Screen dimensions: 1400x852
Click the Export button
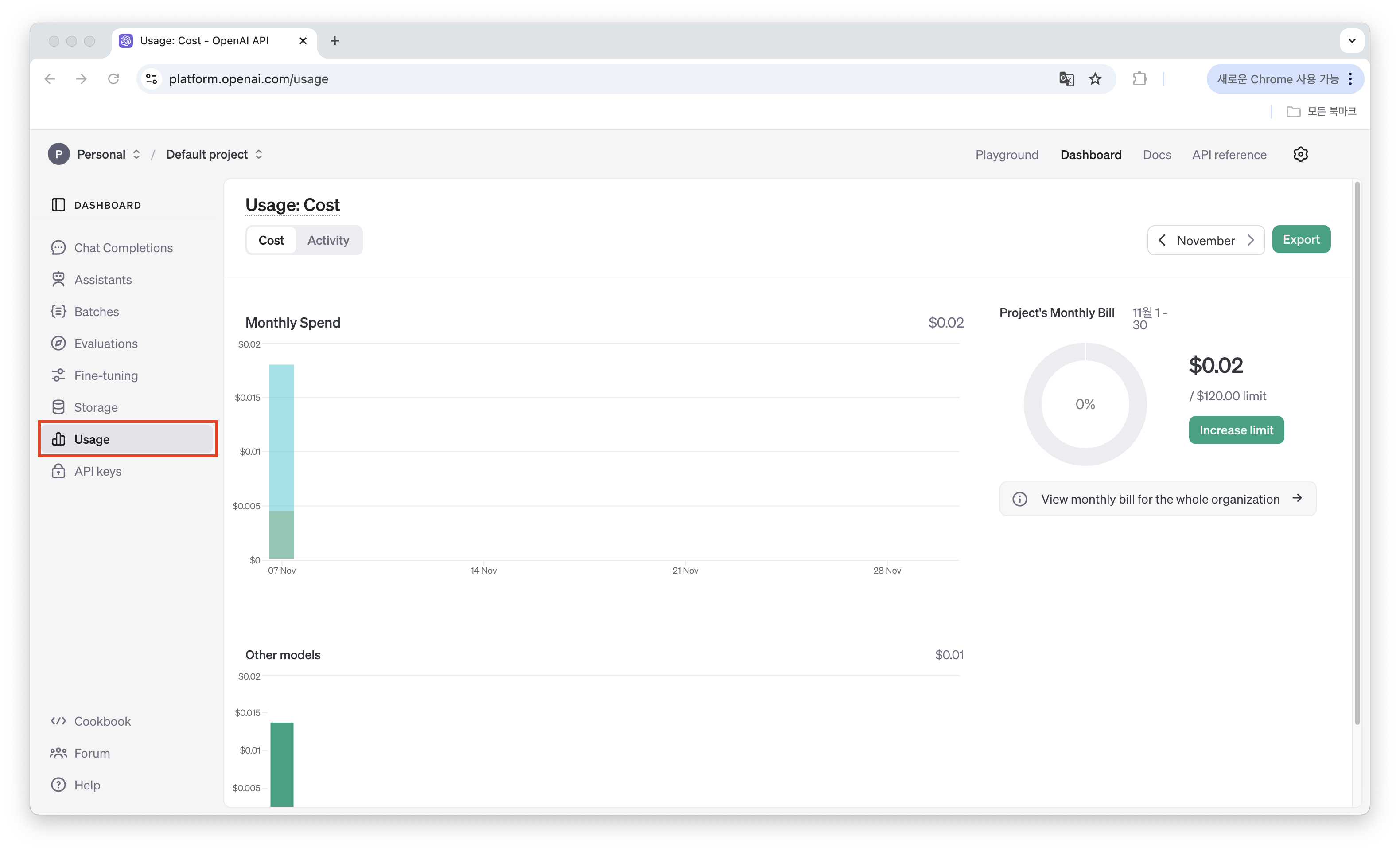tap(1301, 240)
